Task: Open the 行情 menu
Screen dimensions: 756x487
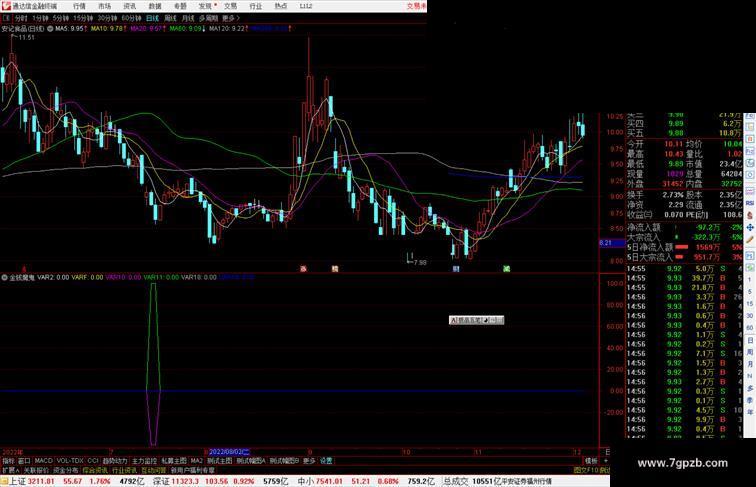Action: tap(79, 6)
